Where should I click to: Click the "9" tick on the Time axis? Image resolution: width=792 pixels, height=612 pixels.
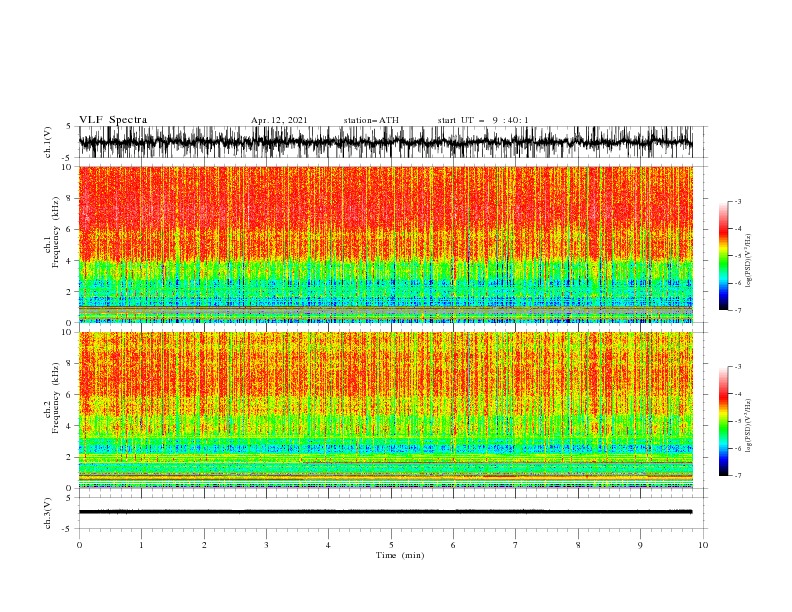tap(640, 545)
